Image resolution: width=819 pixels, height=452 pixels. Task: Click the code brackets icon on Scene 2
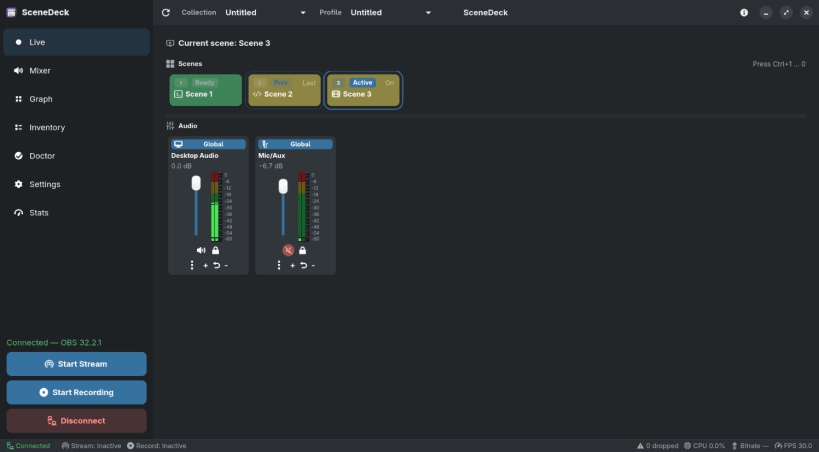pos(257,94)
